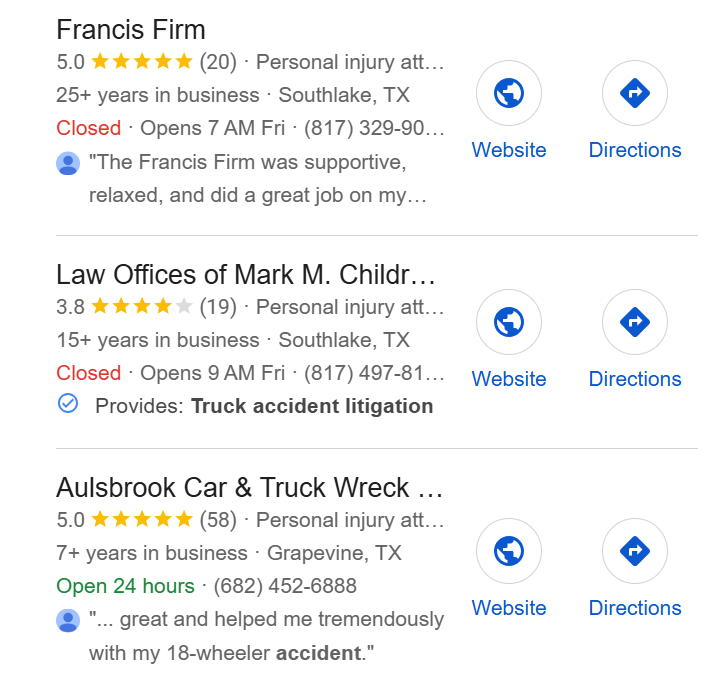Click the (58) review count for Aulsbrook

(x=218, y=520)
